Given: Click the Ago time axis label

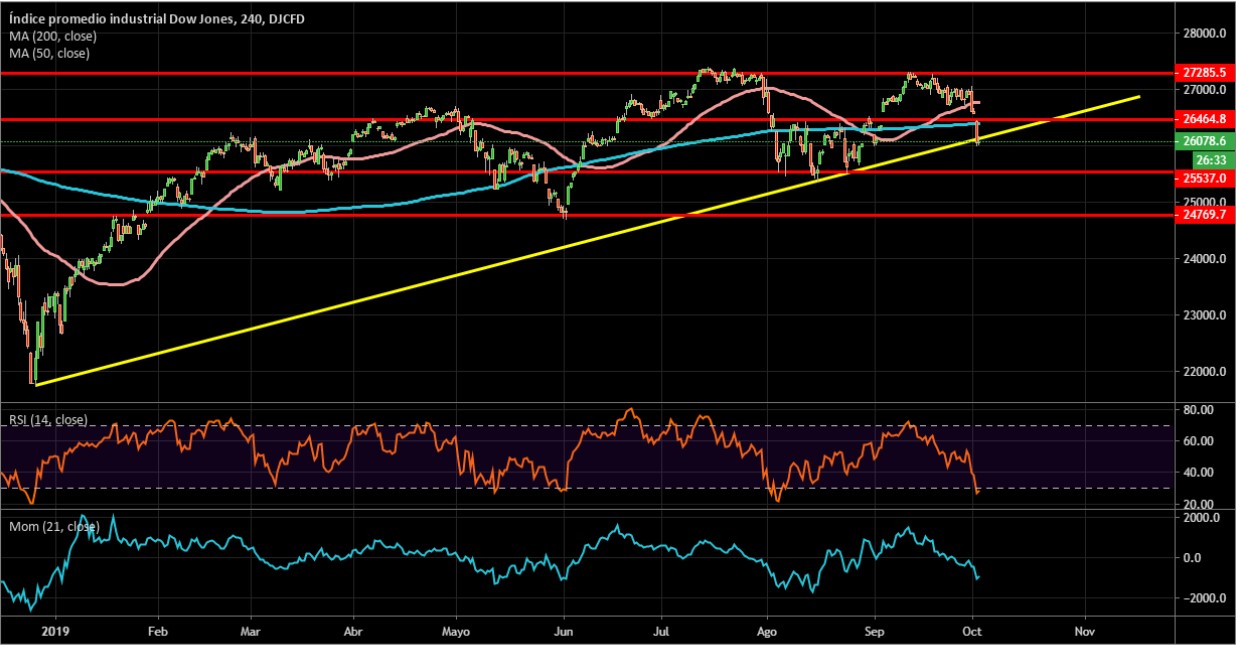Looking at the screenshot, I should point(768,632).
